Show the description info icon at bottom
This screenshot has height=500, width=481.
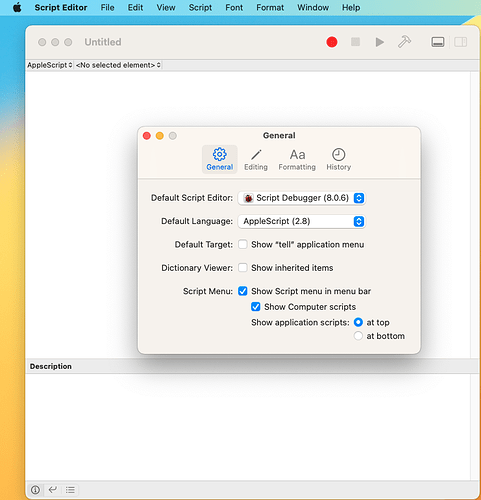(x=35, y=490)
